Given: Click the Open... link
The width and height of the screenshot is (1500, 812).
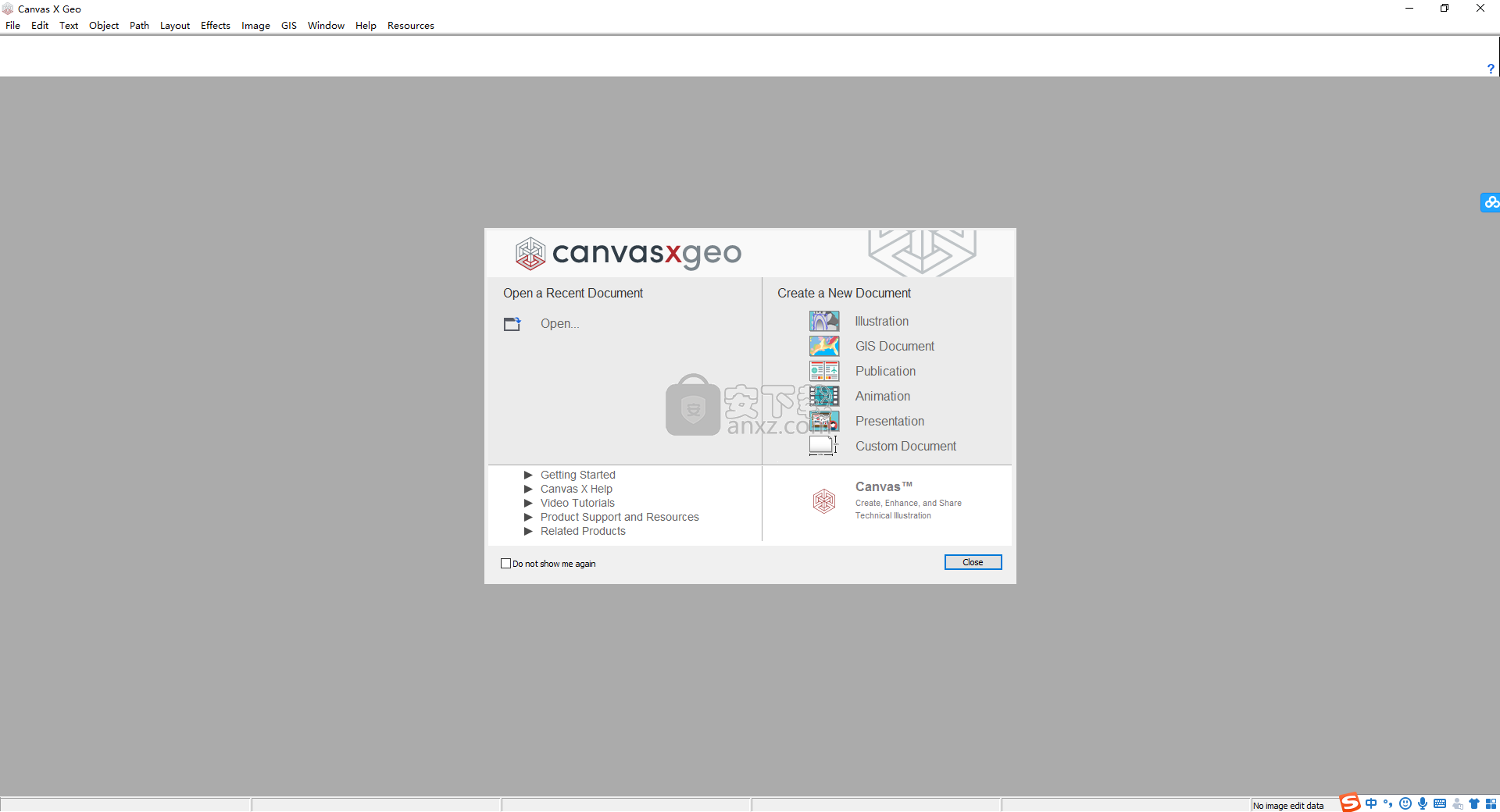Looking at the screenshot, I should coord(560,323).
